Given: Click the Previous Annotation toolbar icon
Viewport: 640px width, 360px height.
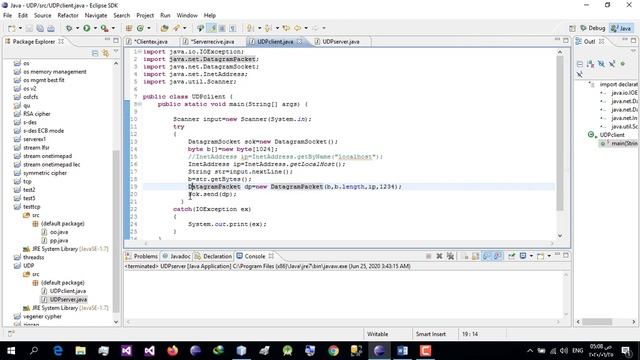Looking at the screenshot, I should point(268,28).
